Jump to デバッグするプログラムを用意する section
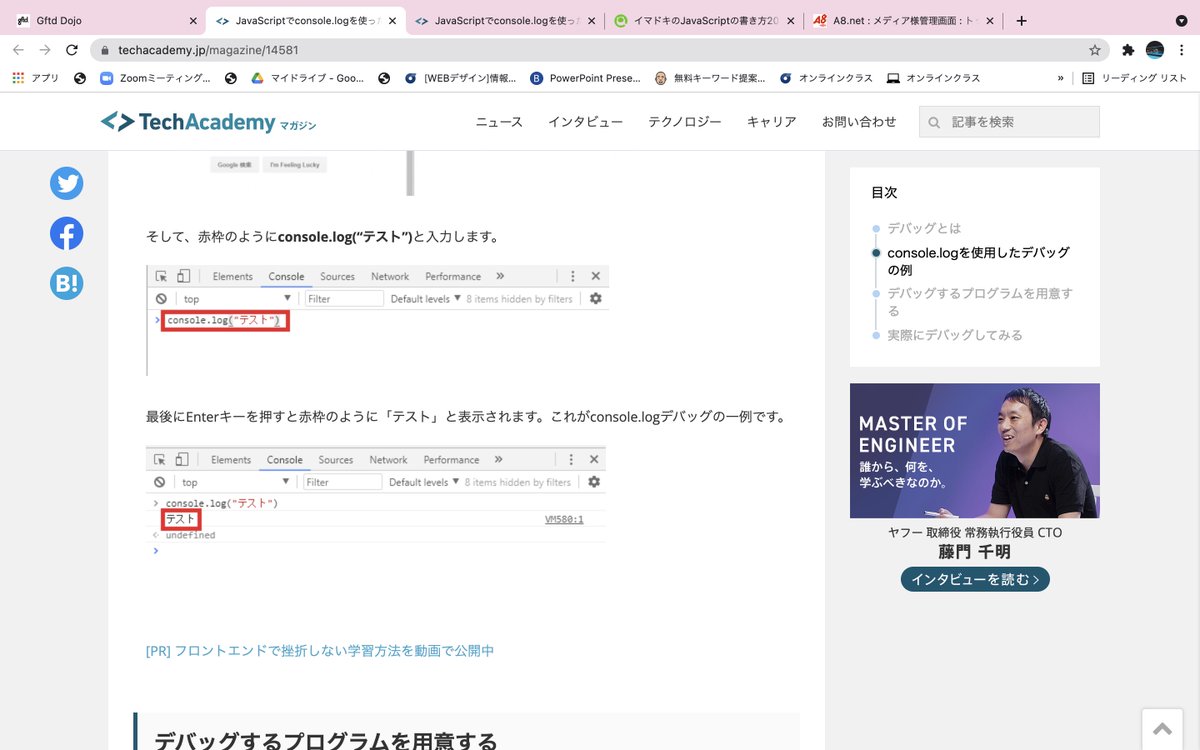 click(x=979, y=302)
